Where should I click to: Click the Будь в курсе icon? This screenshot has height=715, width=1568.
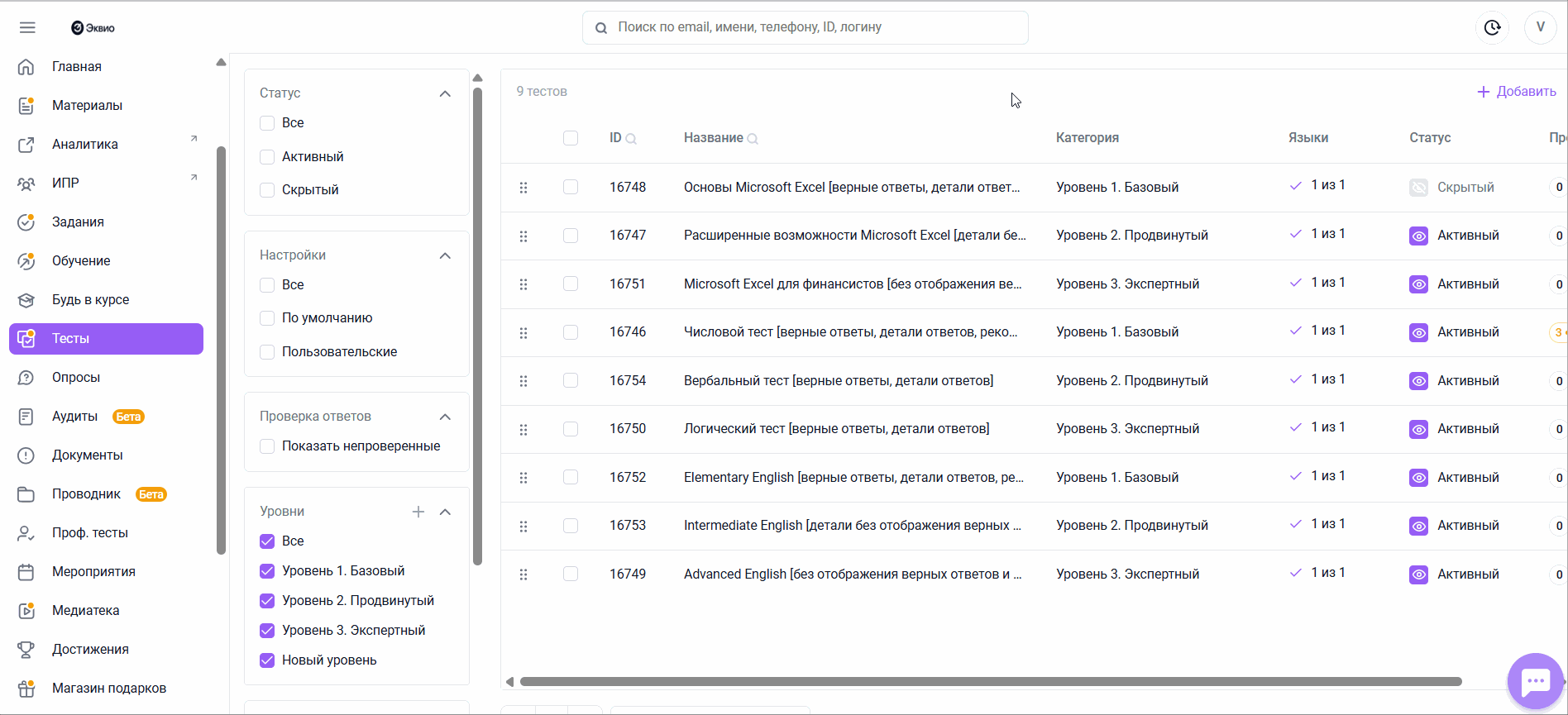pyautogui.click(x=26, y=299)
